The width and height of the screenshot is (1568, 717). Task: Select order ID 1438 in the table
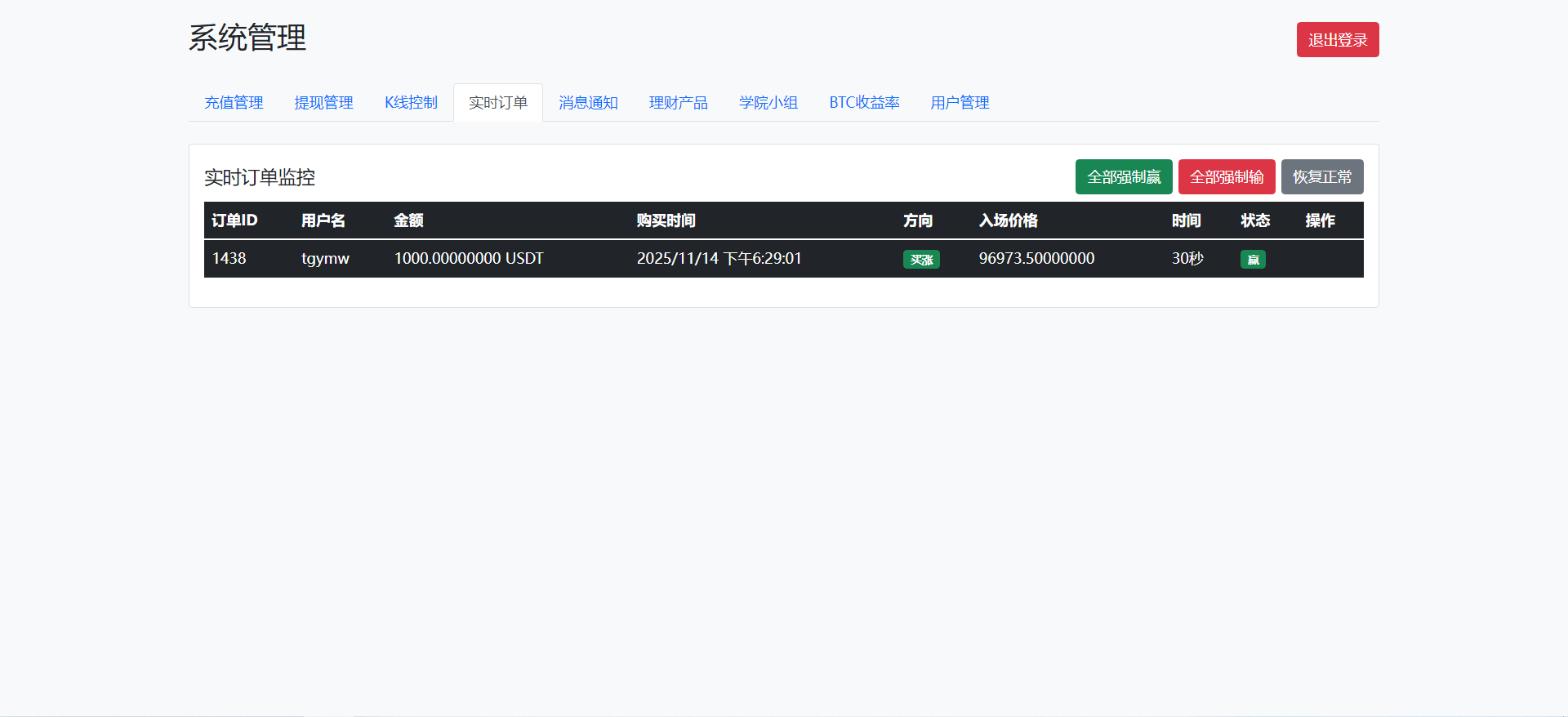[229, 259]
